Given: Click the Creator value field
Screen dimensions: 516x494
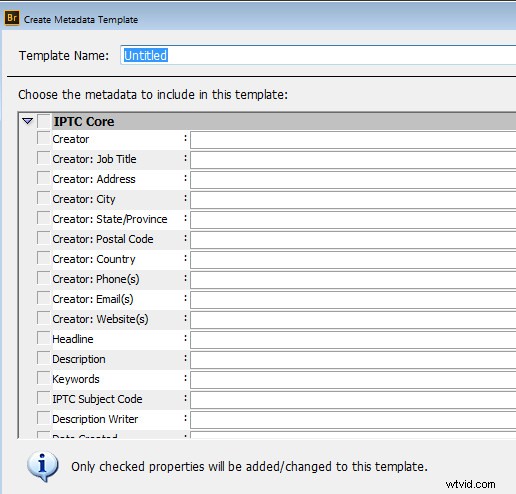Looking at the screenshot, I should [353, 140].
